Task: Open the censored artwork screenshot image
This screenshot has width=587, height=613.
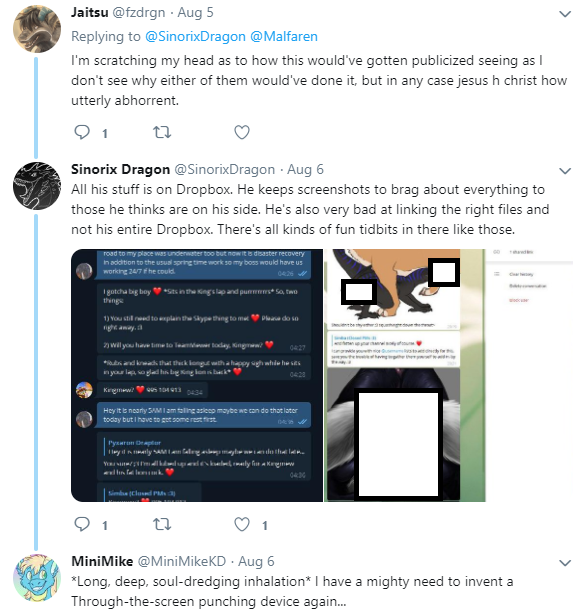Action: [x=404, y=375]
